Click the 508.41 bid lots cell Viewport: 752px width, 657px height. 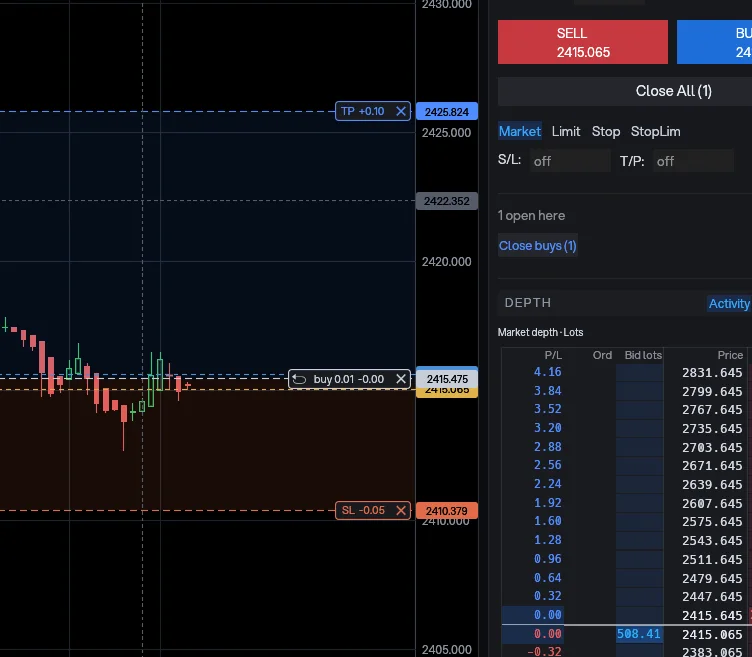tap(639, 634)
